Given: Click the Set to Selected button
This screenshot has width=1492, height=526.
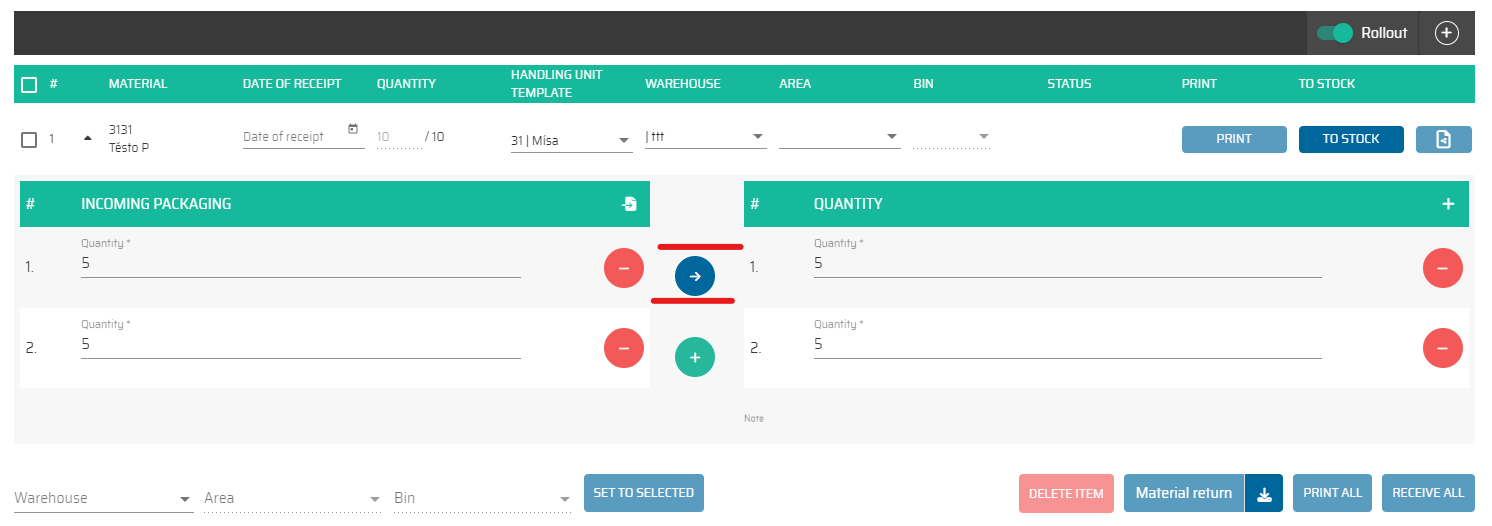Looking at the screenshot, I should tap(644, 493).
